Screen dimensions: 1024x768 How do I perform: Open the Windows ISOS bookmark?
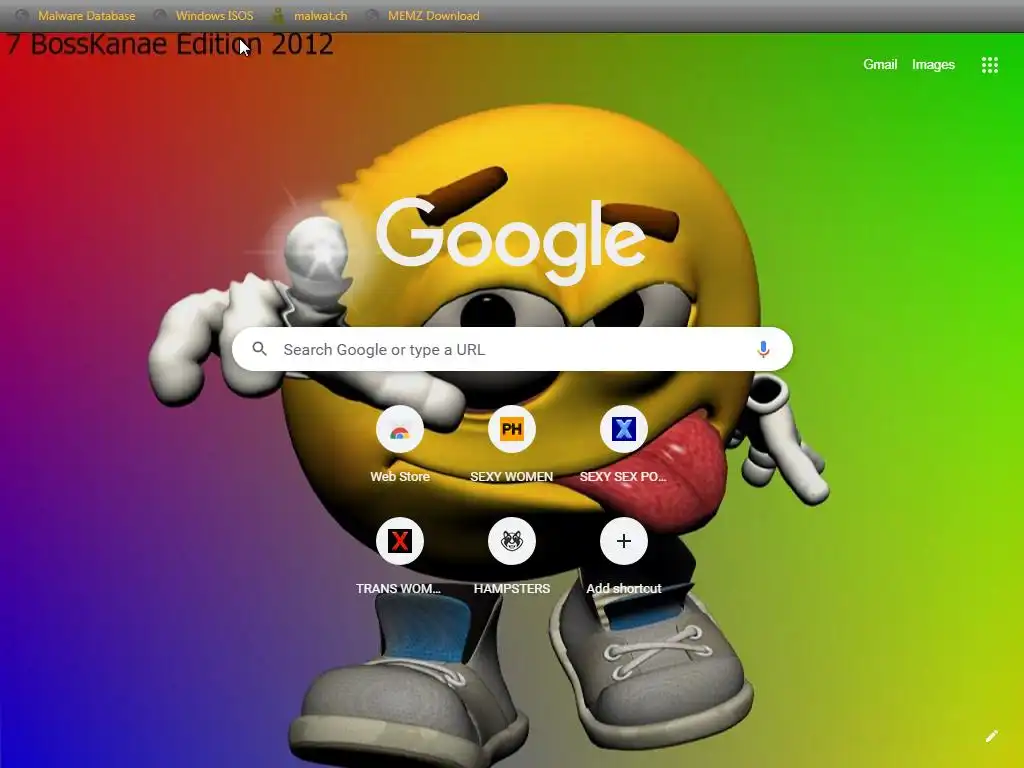pyautogui.click(x=203, y=16)
